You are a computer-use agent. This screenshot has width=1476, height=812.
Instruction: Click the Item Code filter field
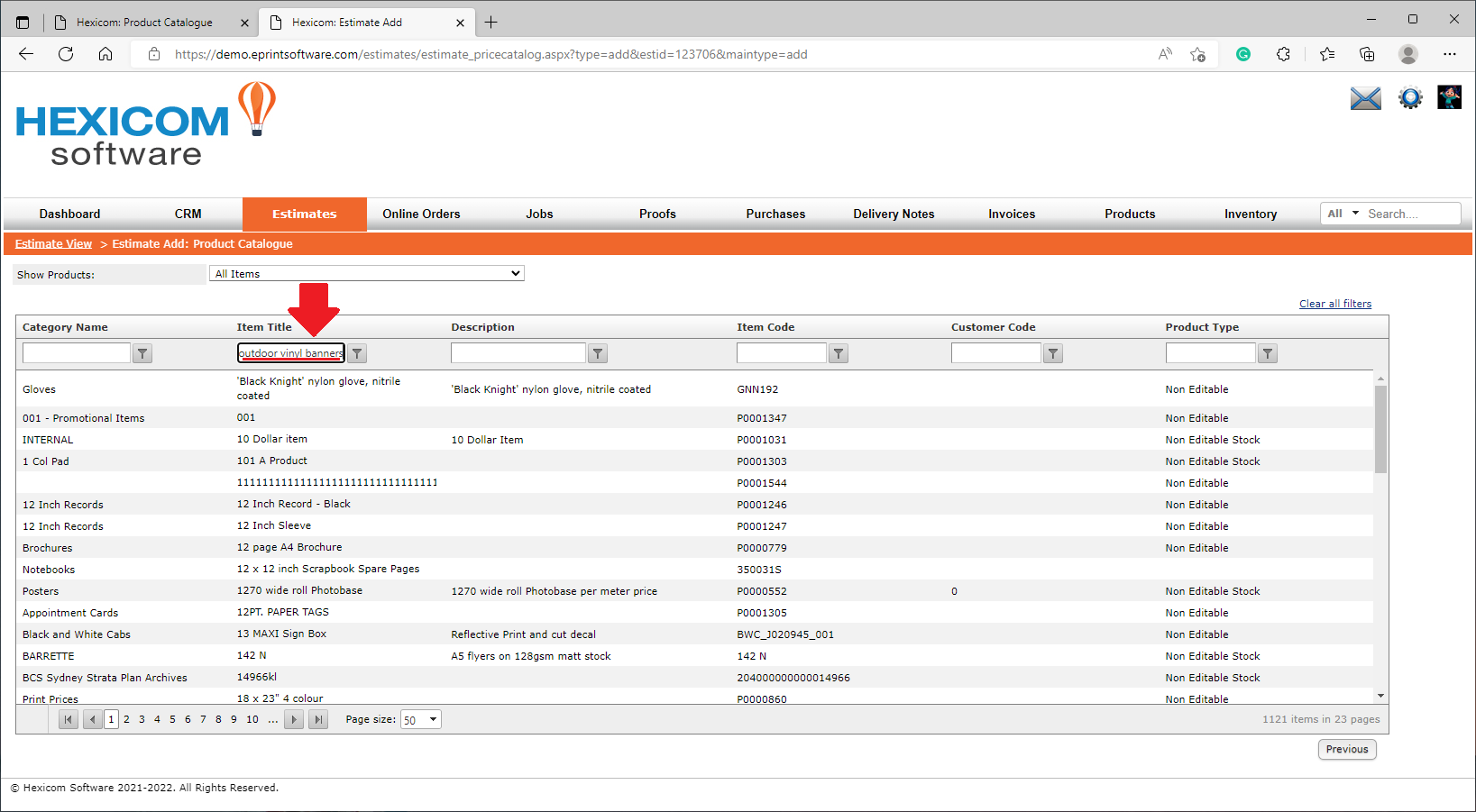point(782,353)
